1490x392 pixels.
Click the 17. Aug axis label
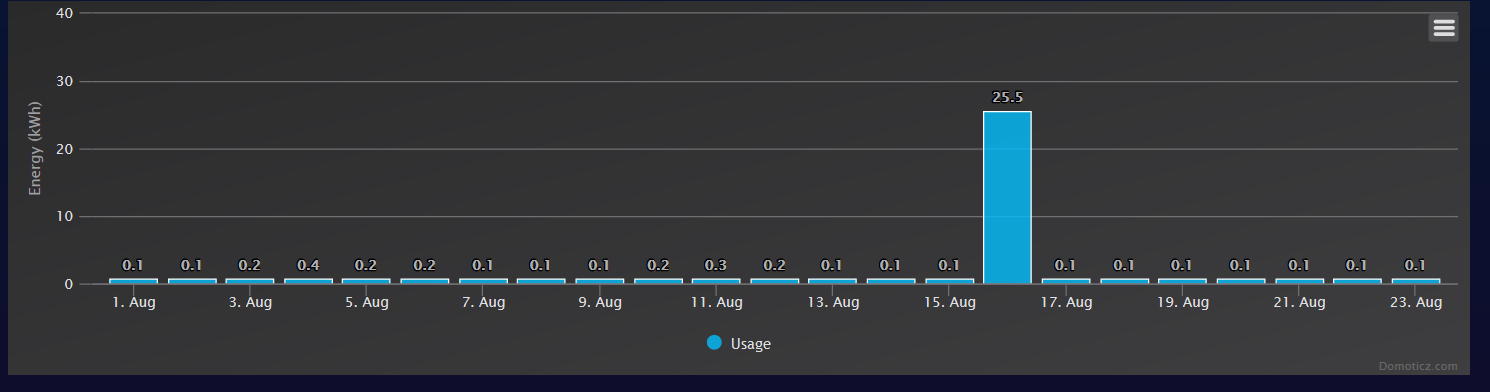pyautogui.click(x=1065, y=302)
